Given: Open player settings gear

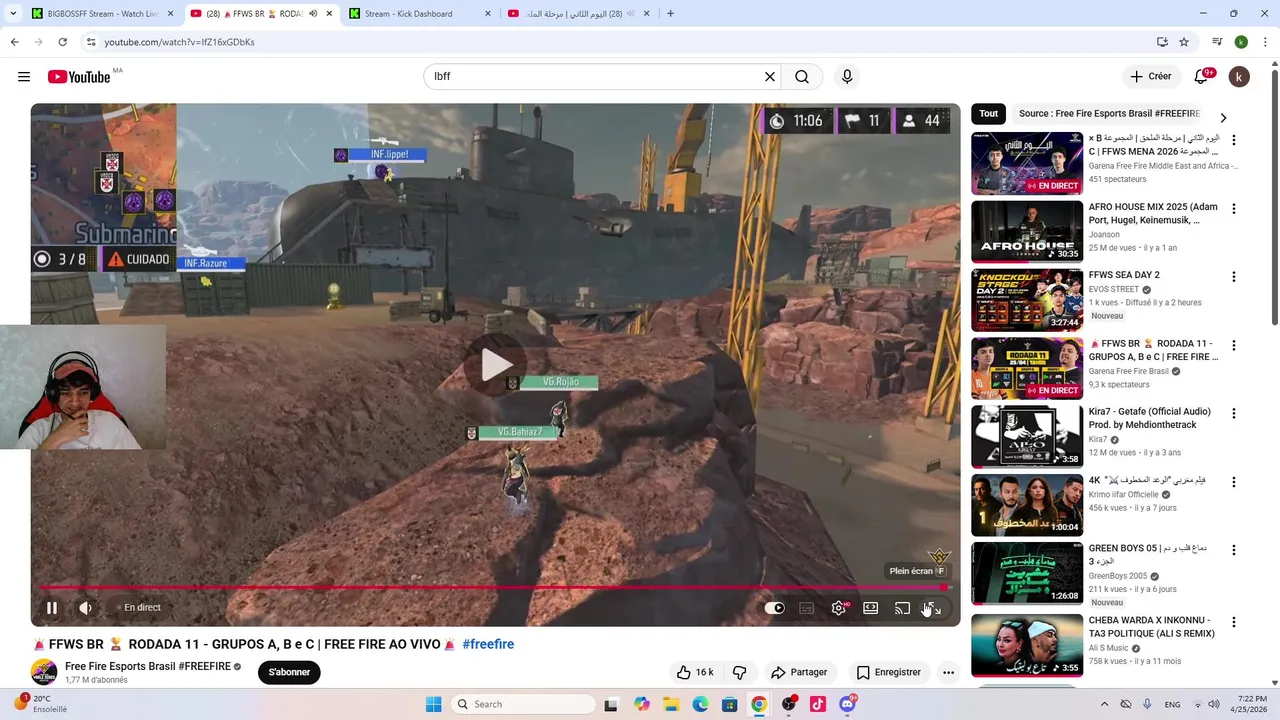Looking at the screenshot, I should [839, 608].
